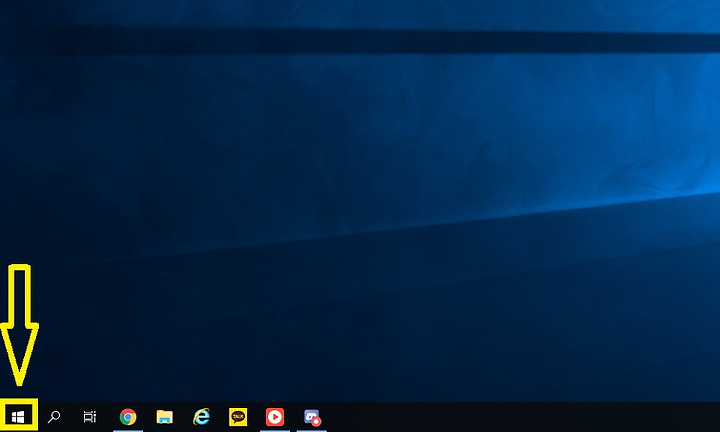
Task: Open KakaoTalk yellow TALK icon
Action: coord(238,417)
